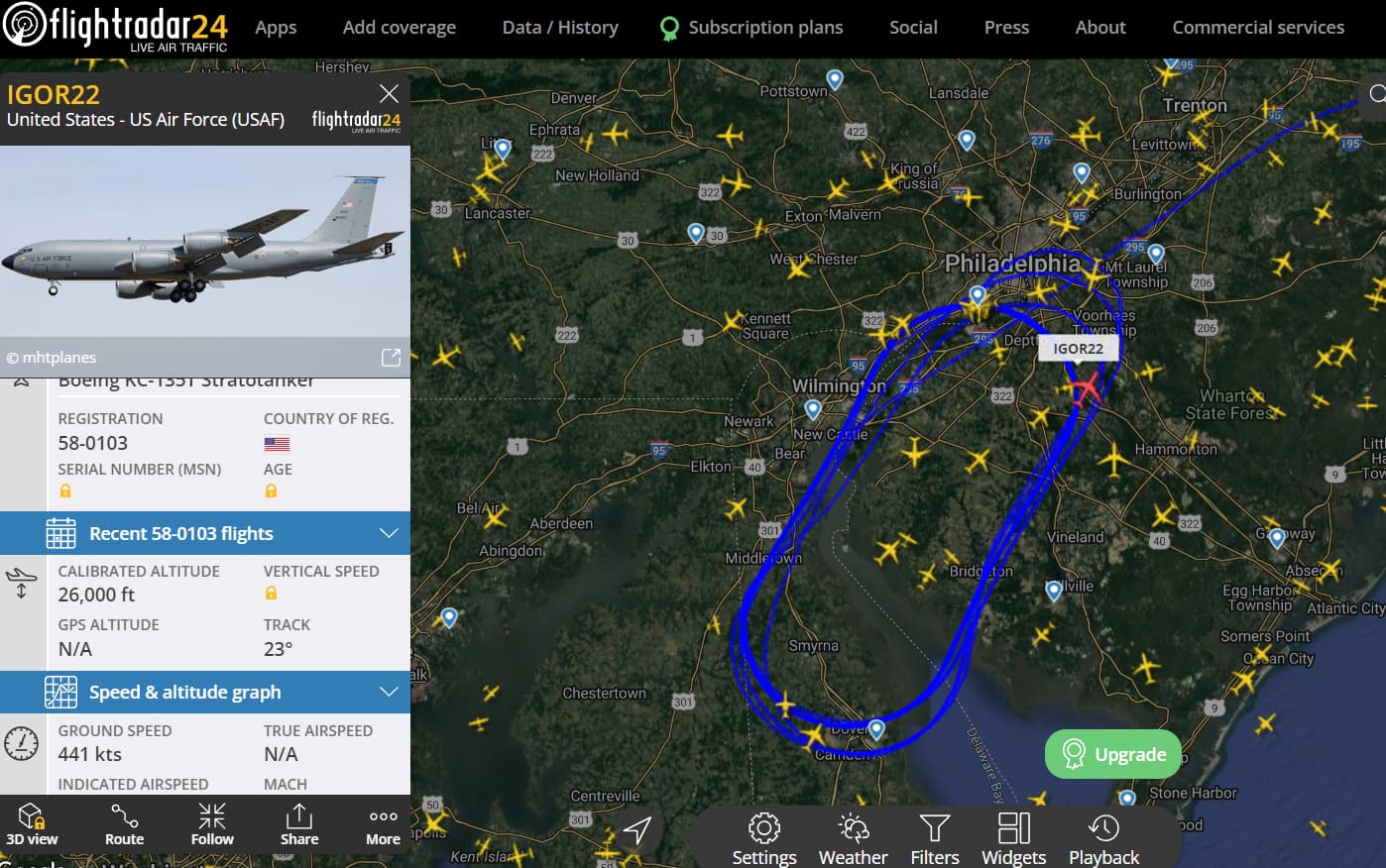1386x868 pixels.
Task: Expand Speed & altitude graph section
Action: pyautogui.click(x=205, y=692)
